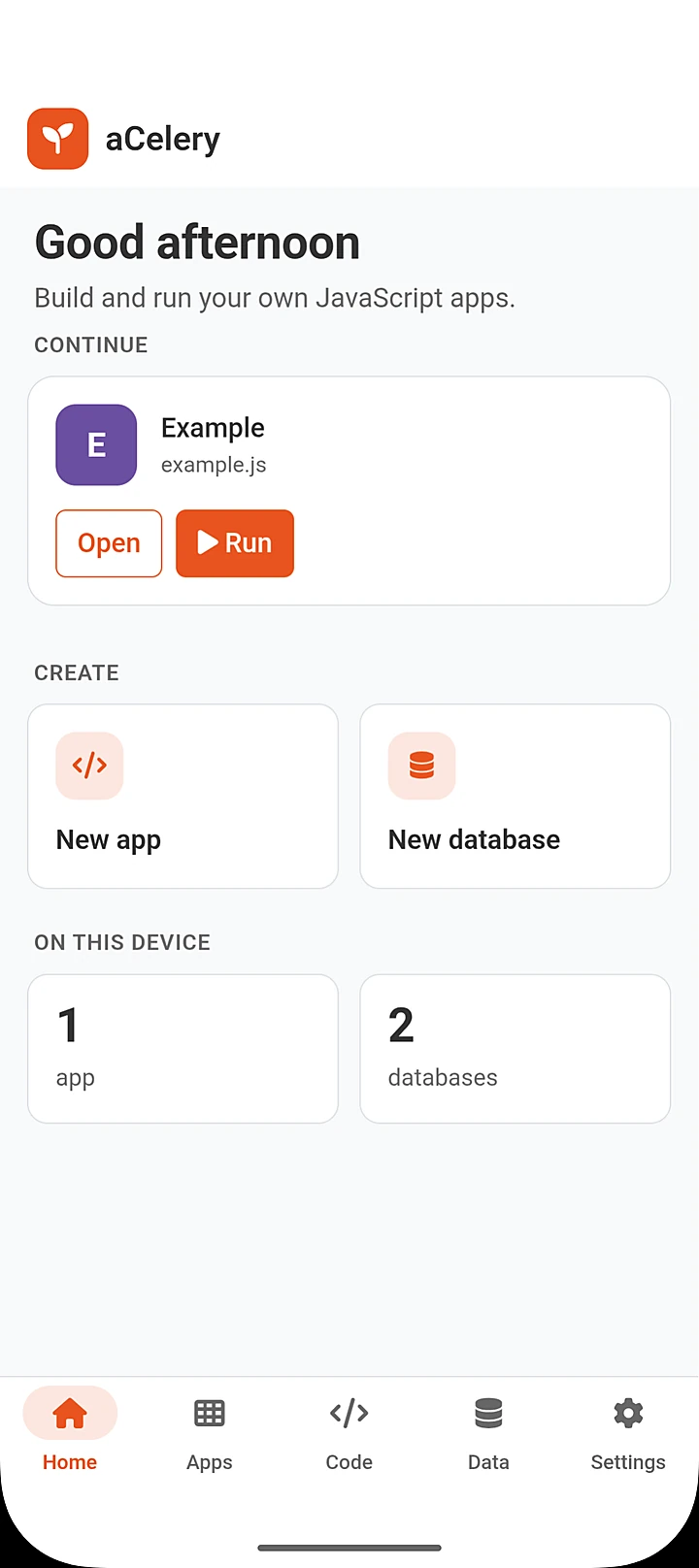Select the New app label
The image size is (699, 1568).
point(109,840)
